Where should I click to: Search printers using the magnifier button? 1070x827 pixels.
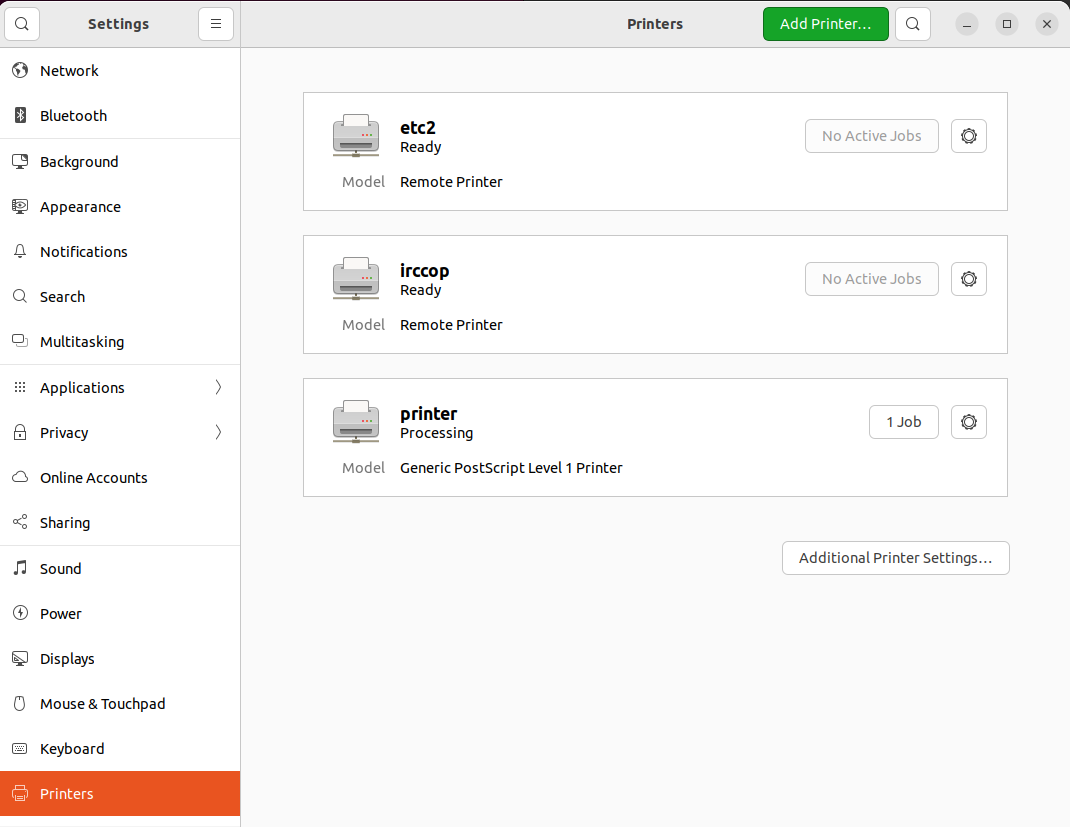click(912, 24)
